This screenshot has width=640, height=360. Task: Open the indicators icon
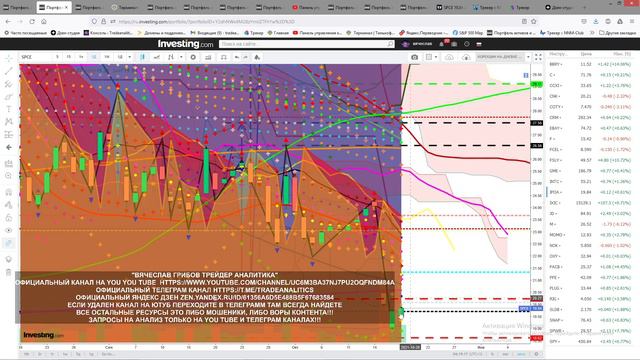(x=171, y=57)
